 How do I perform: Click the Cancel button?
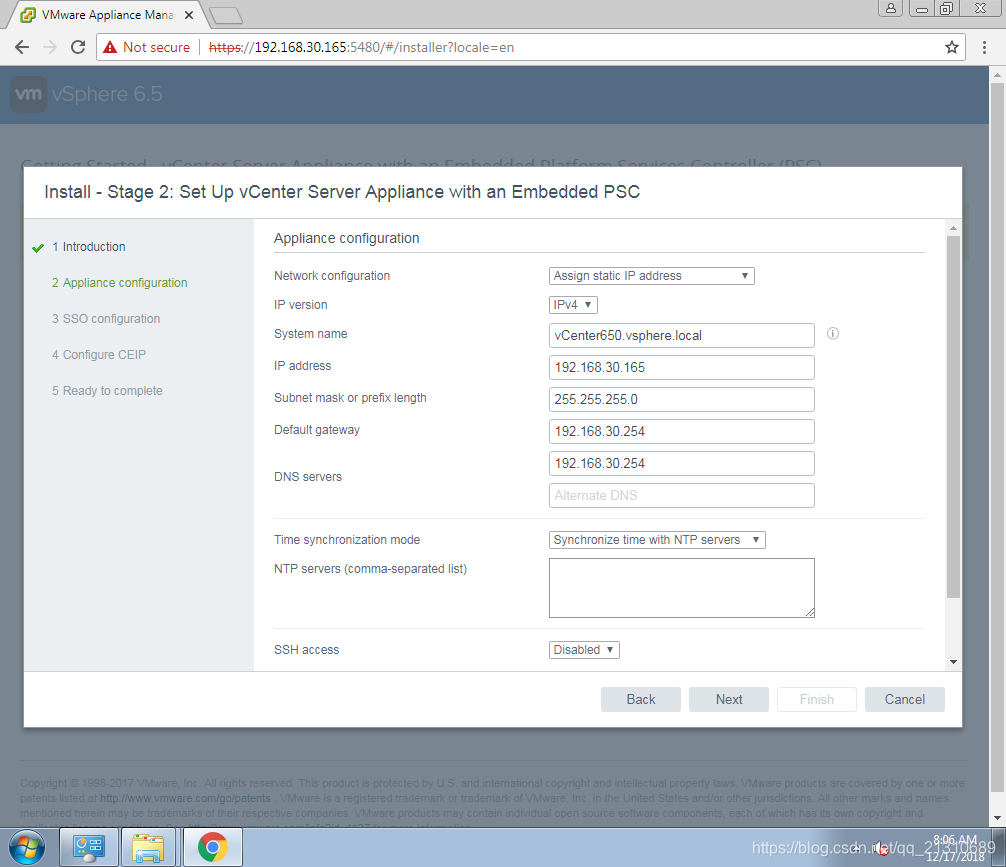[905, 700]
